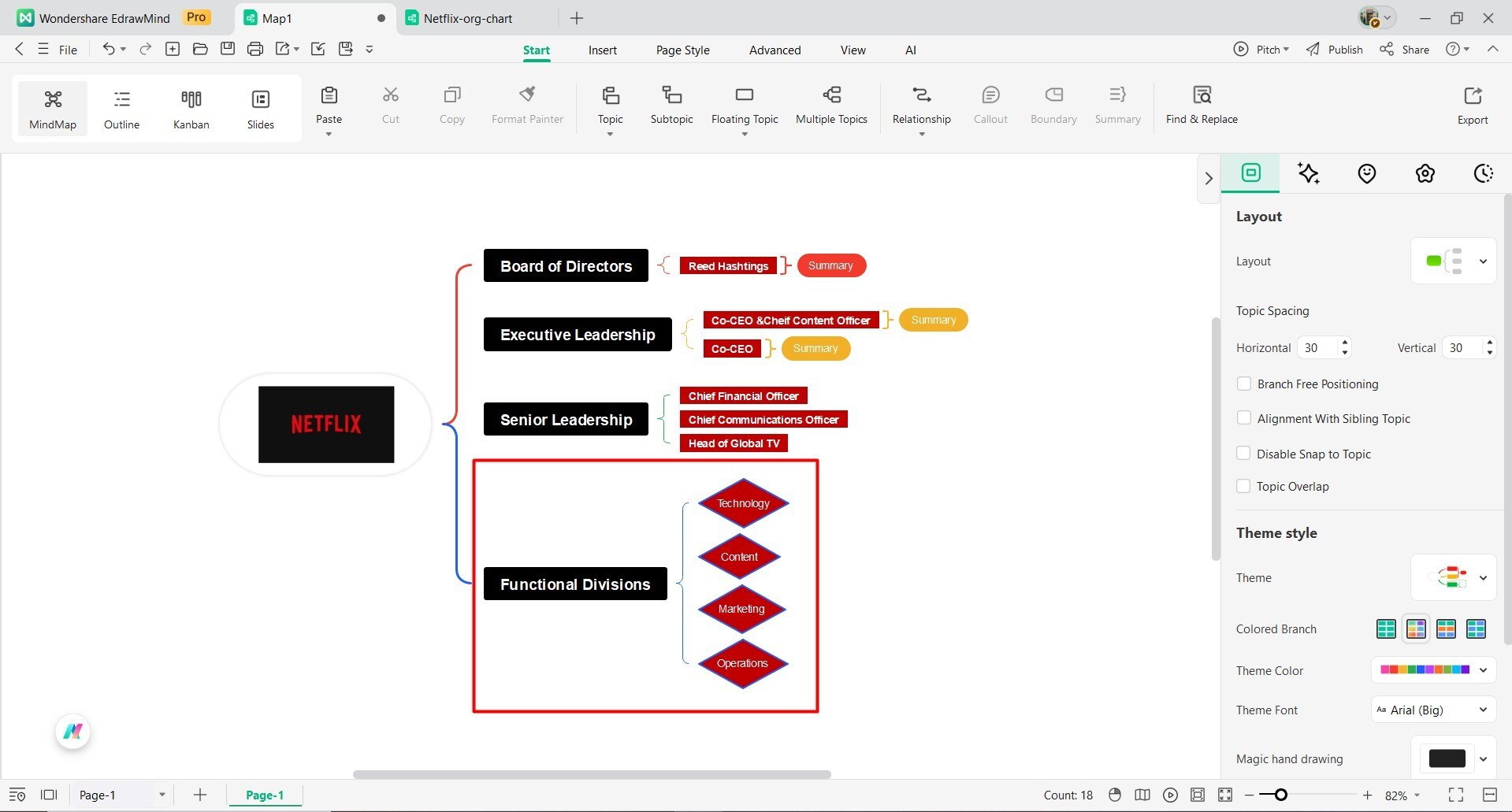Screen dimensions: 1512x812
Task: Insert Multiple Topics
Action: (x=831, y=106)
